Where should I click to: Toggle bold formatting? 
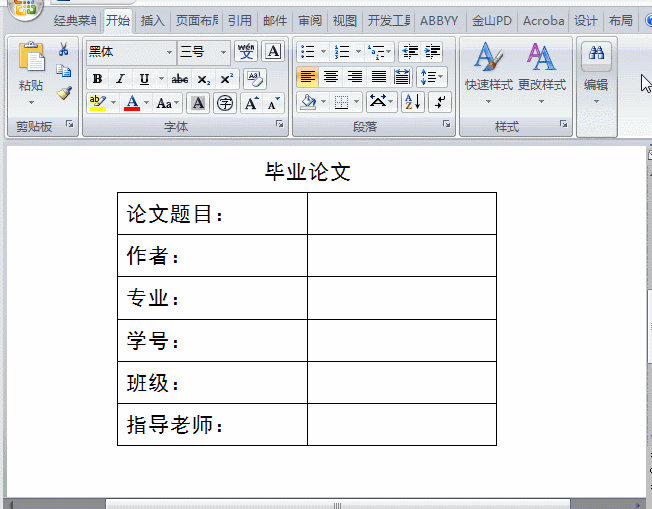98,79
